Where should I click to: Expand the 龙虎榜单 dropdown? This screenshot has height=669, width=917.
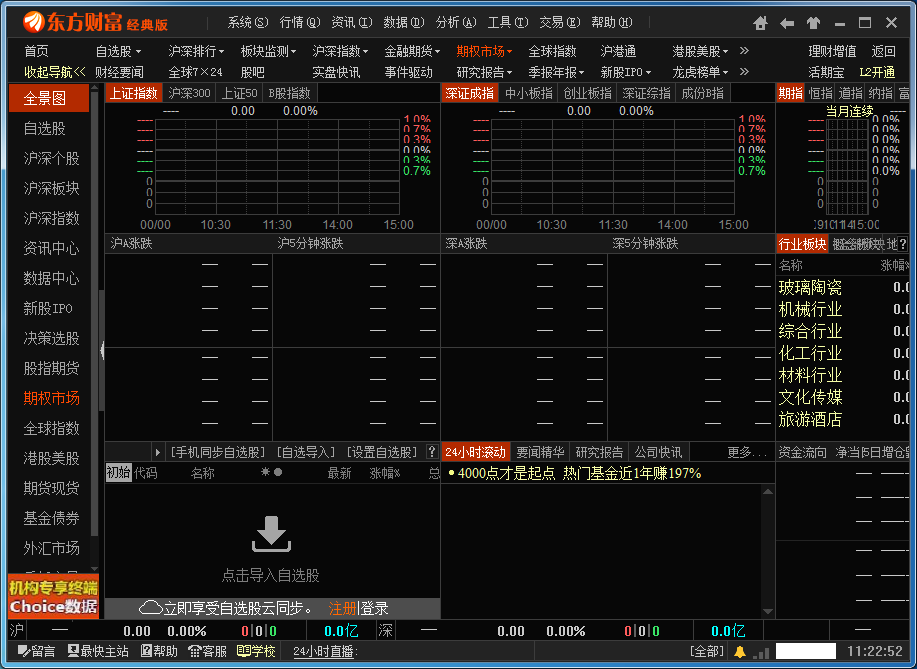[x=700, y=72]
